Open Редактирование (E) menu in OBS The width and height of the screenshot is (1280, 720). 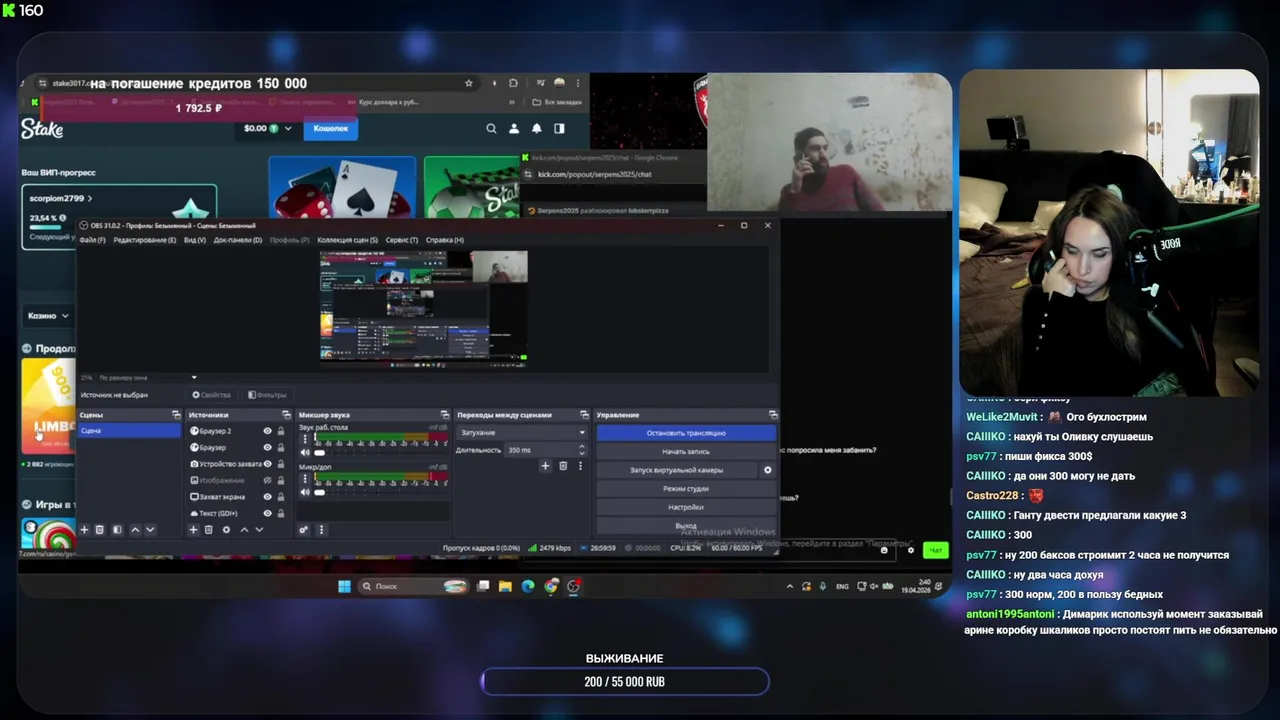145,240
